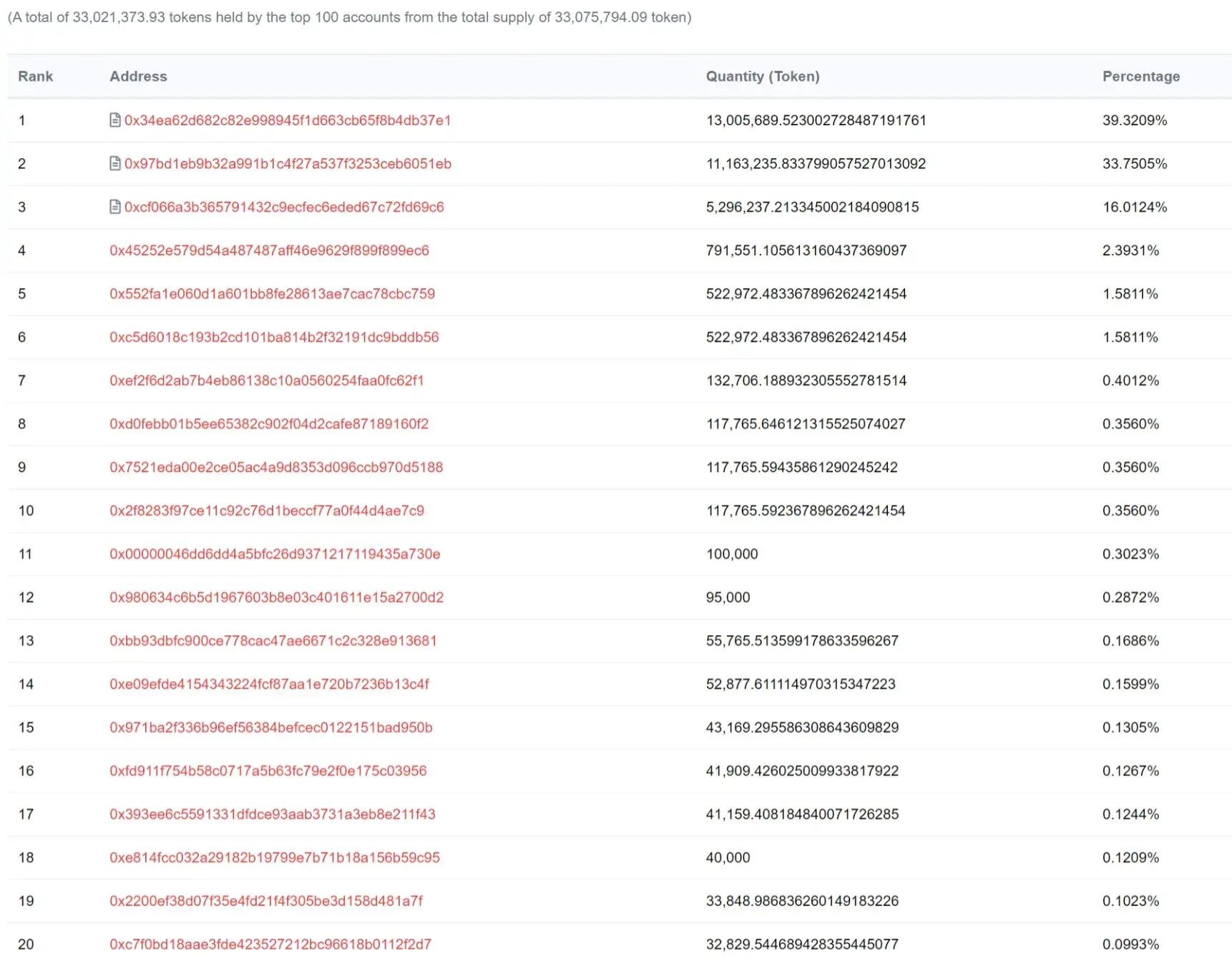The image size is (1232, 964).
Task: Click percentage 33.7505%
Action: click(x=1135, y=164)
